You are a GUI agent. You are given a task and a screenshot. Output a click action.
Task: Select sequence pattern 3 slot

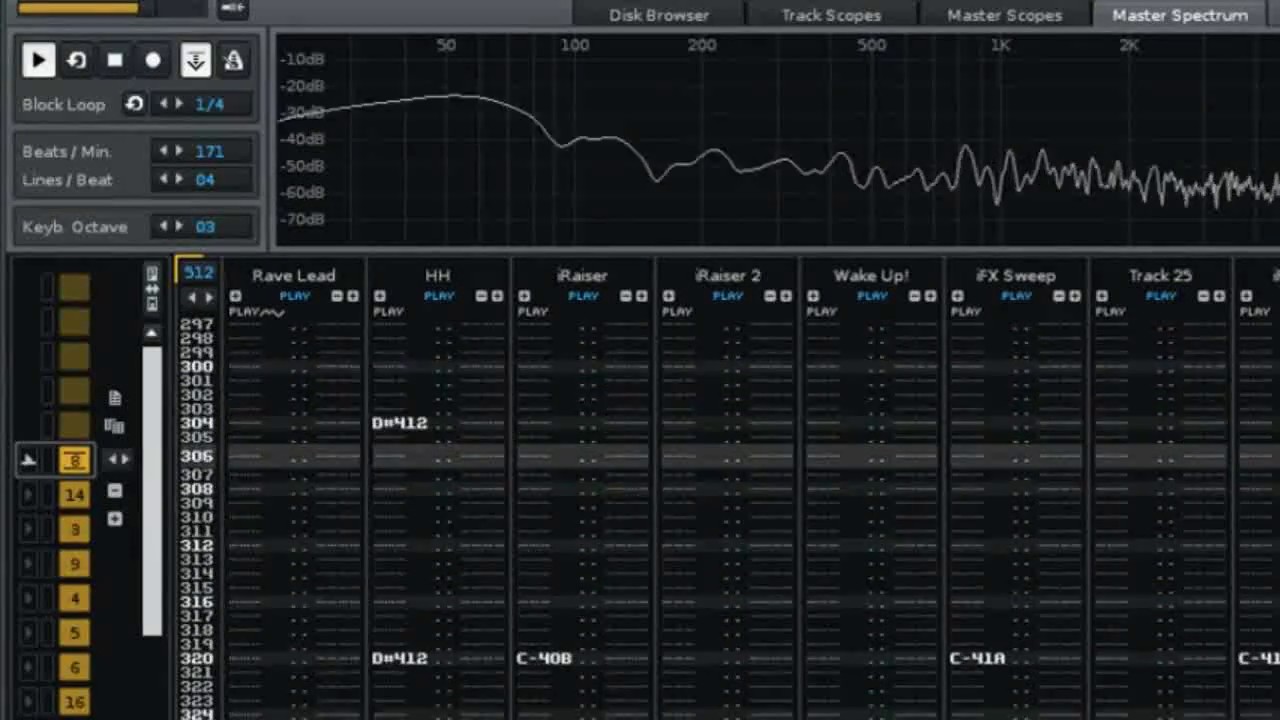pyautogui.click(x=74, y=530)
